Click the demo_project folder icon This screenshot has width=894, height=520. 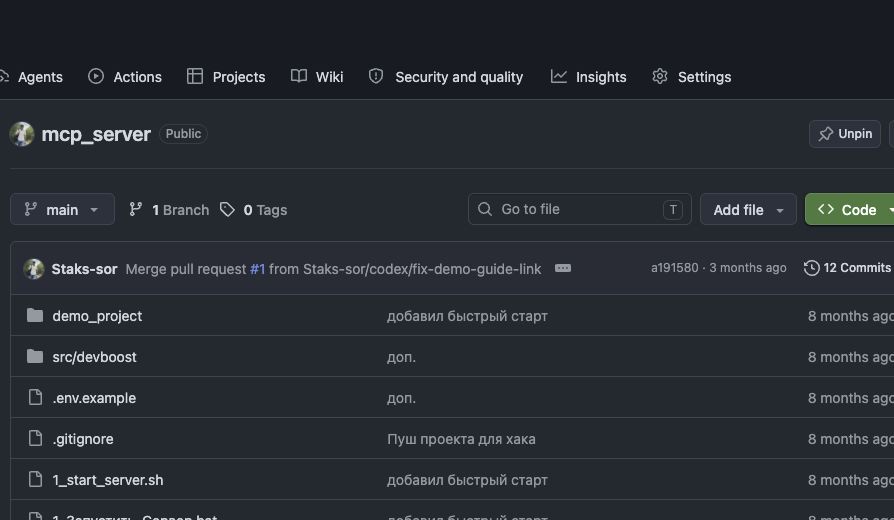point(35,315)
